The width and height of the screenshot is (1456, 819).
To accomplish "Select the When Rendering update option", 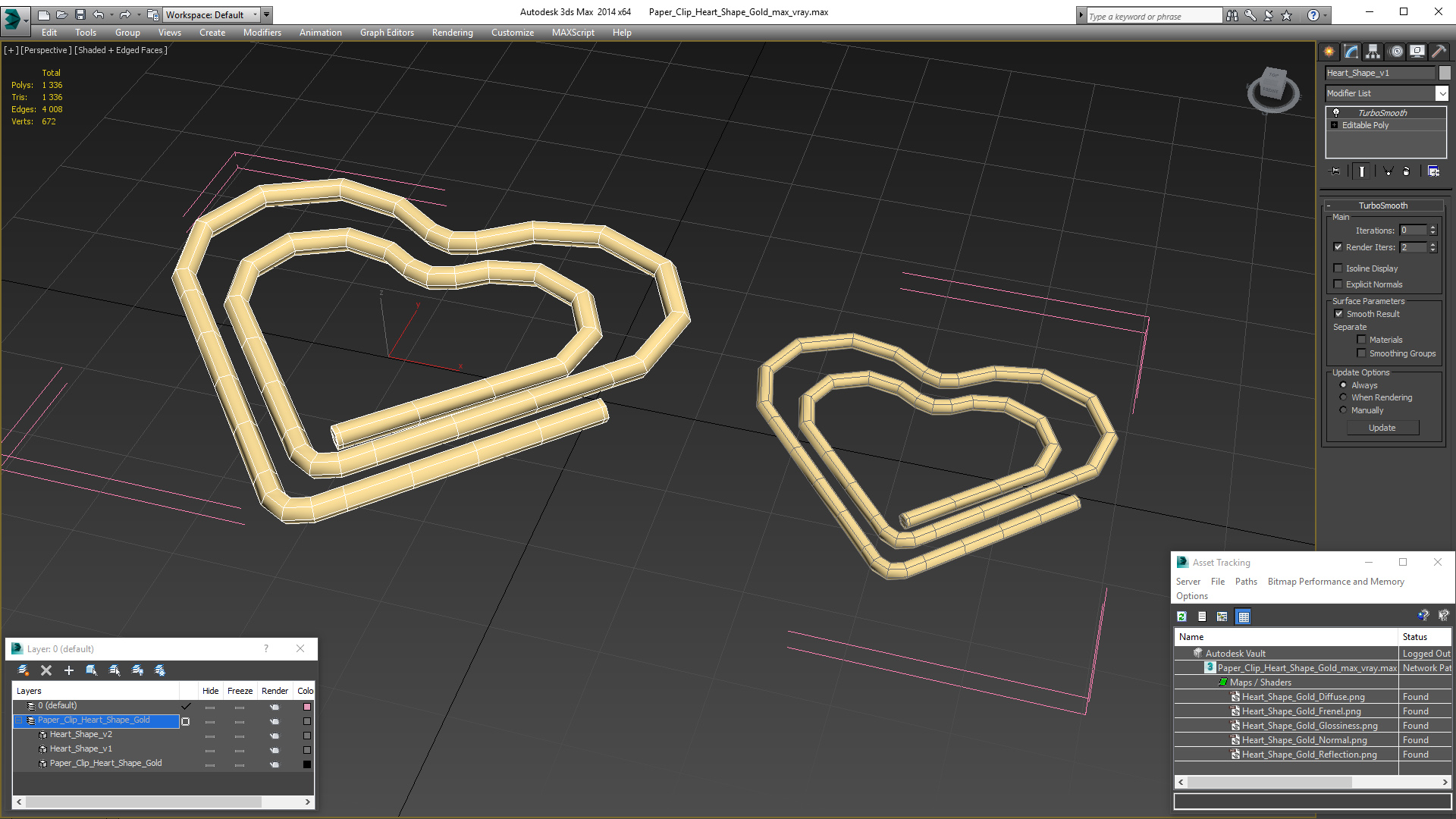I will tap(1344, 397).
